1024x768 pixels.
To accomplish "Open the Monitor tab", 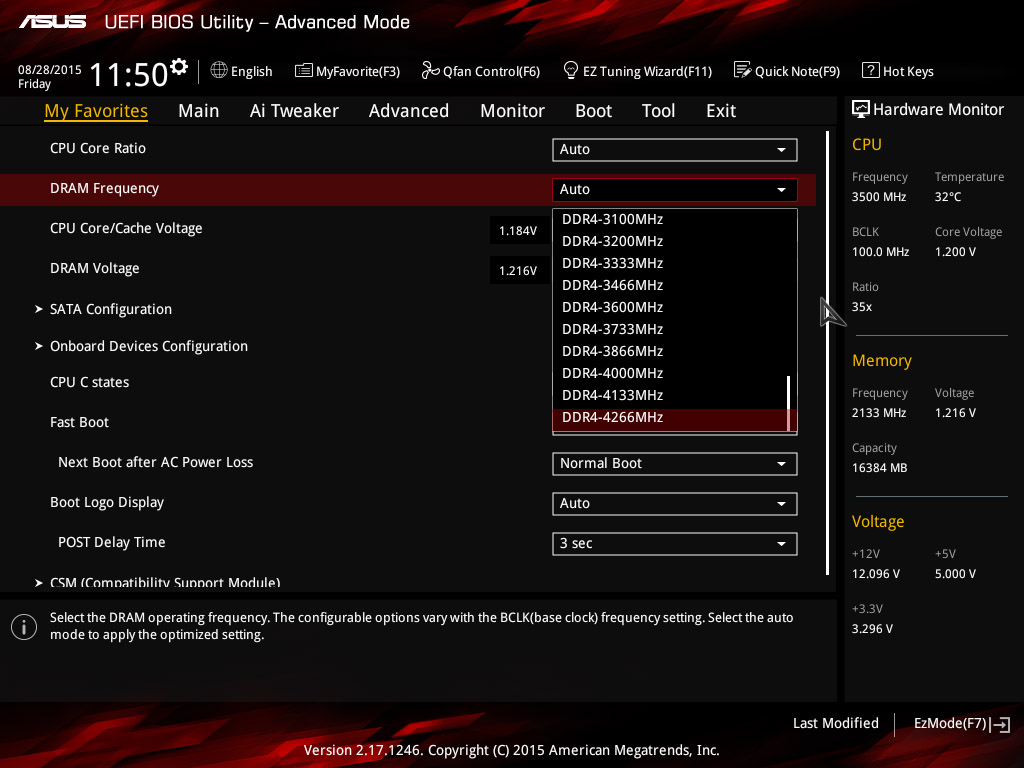I will [x=512, y=111].
